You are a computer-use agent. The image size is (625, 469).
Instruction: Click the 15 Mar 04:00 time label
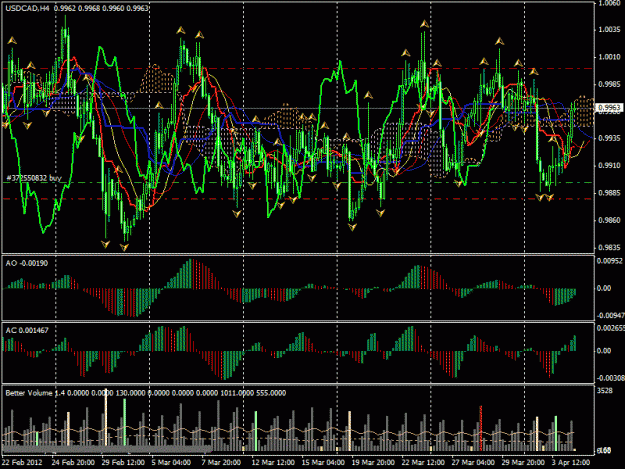(323, 462)
